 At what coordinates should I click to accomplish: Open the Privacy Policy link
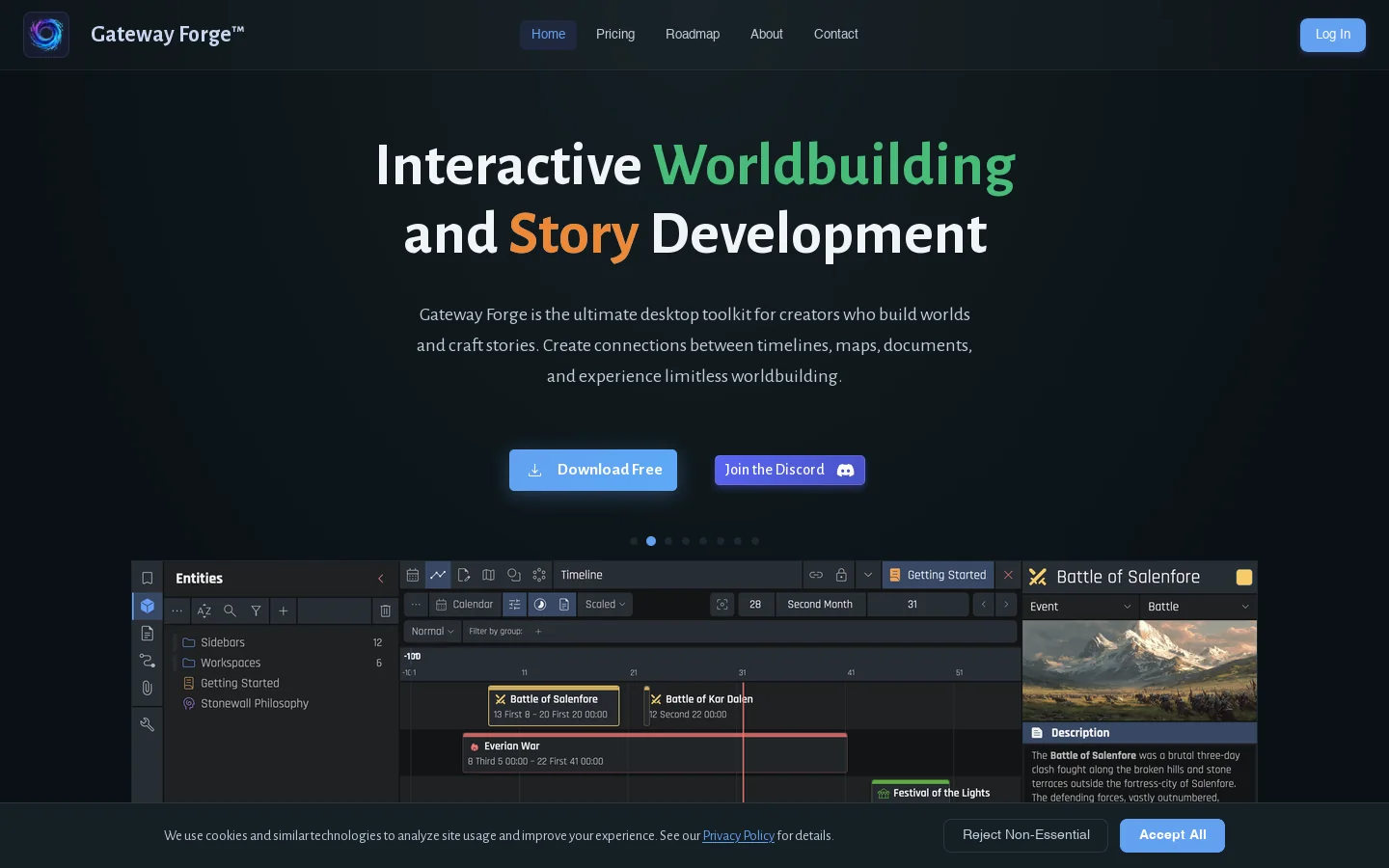point(739,836)
